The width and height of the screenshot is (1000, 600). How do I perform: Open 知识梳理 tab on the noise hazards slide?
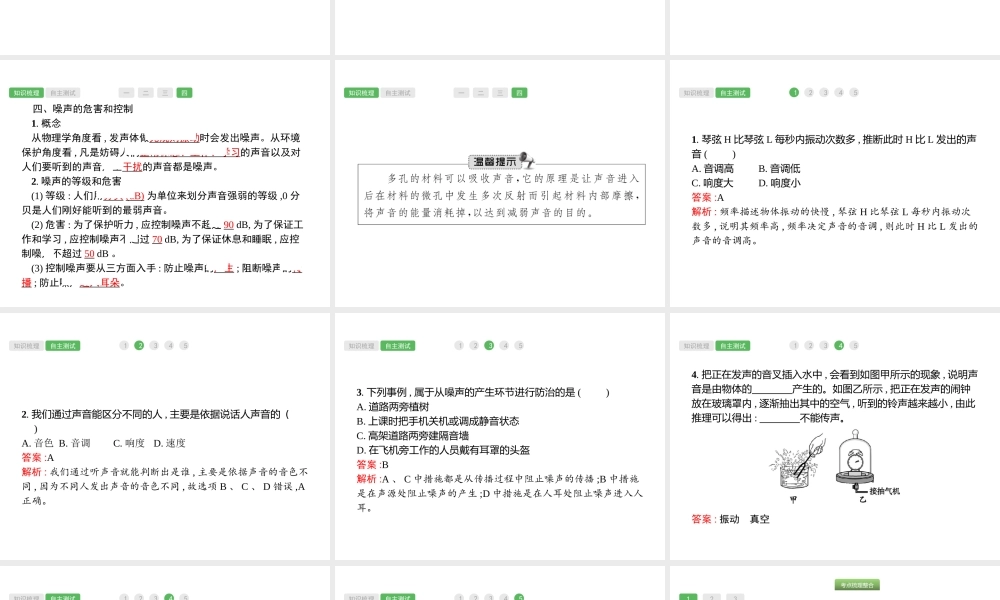[x=26, y=92]
